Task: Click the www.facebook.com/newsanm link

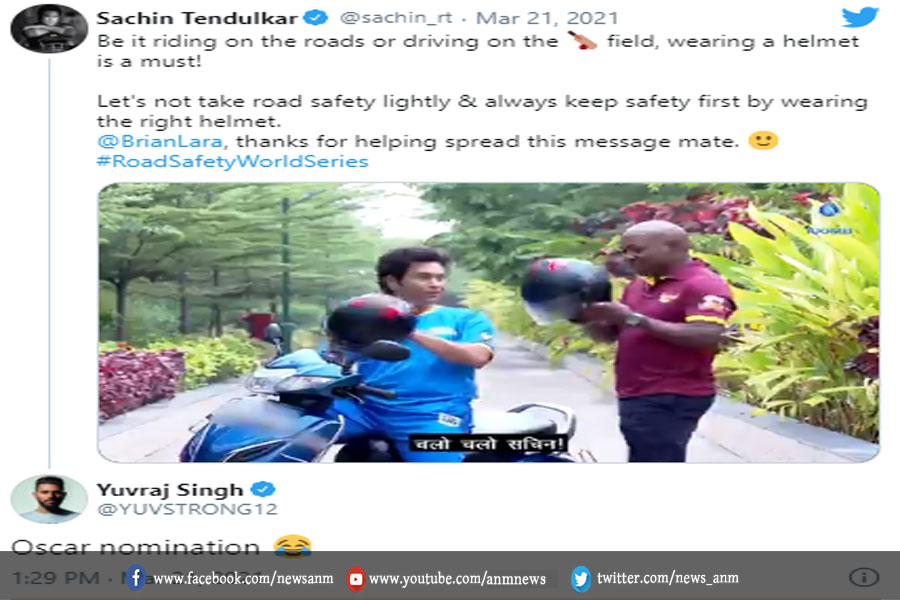Action: tap(243, 578)
